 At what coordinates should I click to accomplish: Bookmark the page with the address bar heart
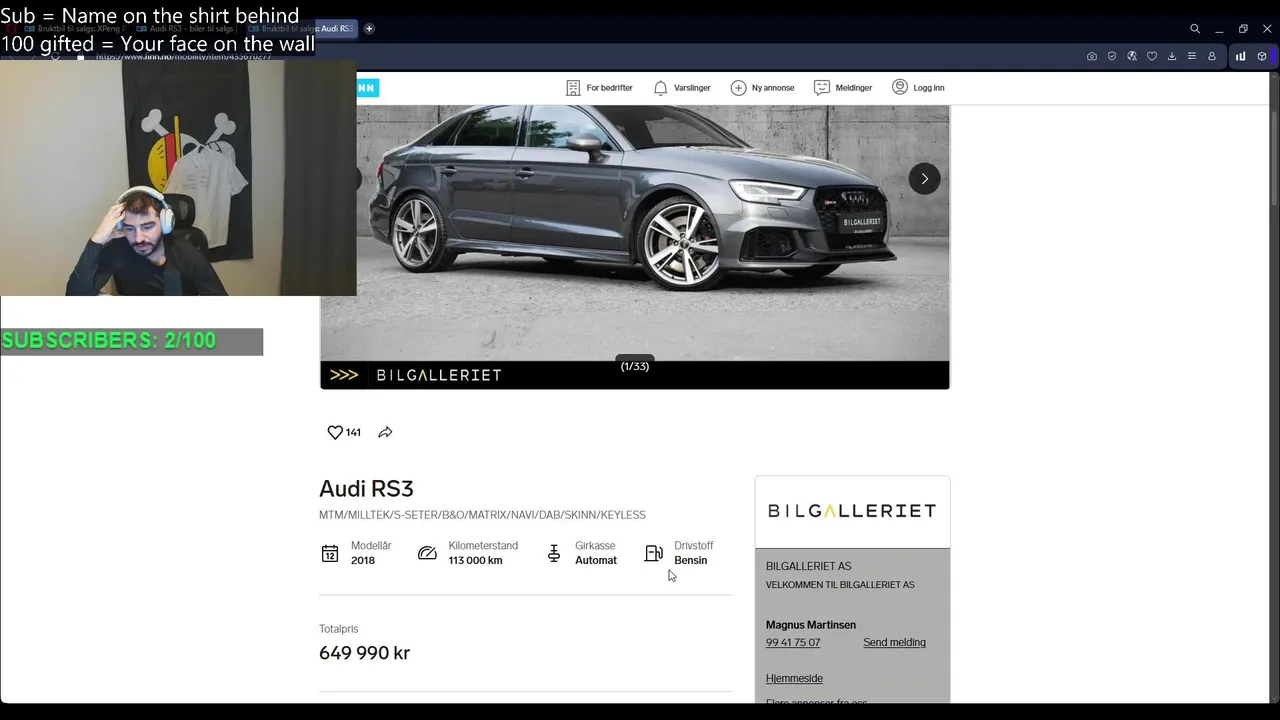pos(1152,56)
